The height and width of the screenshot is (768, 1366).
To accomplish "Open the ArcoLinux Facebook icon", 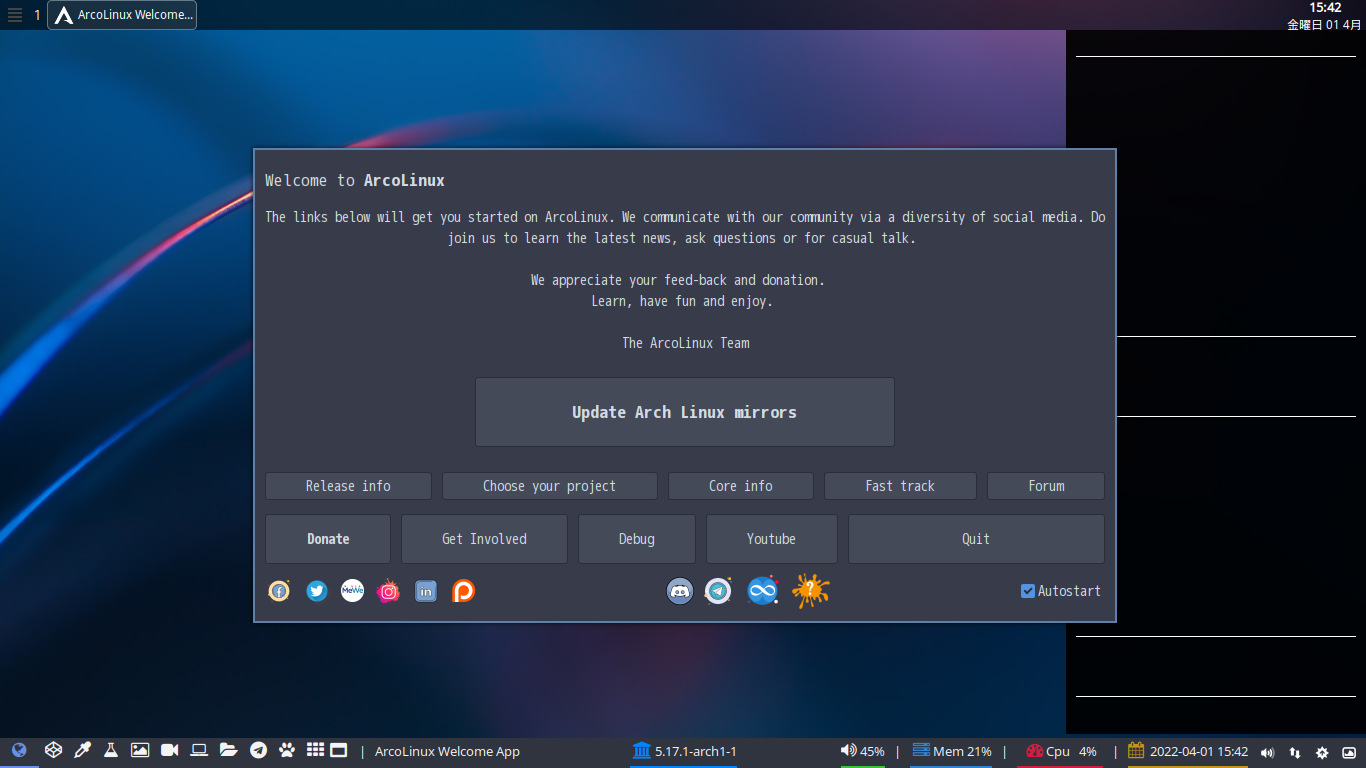I will 279,591.
